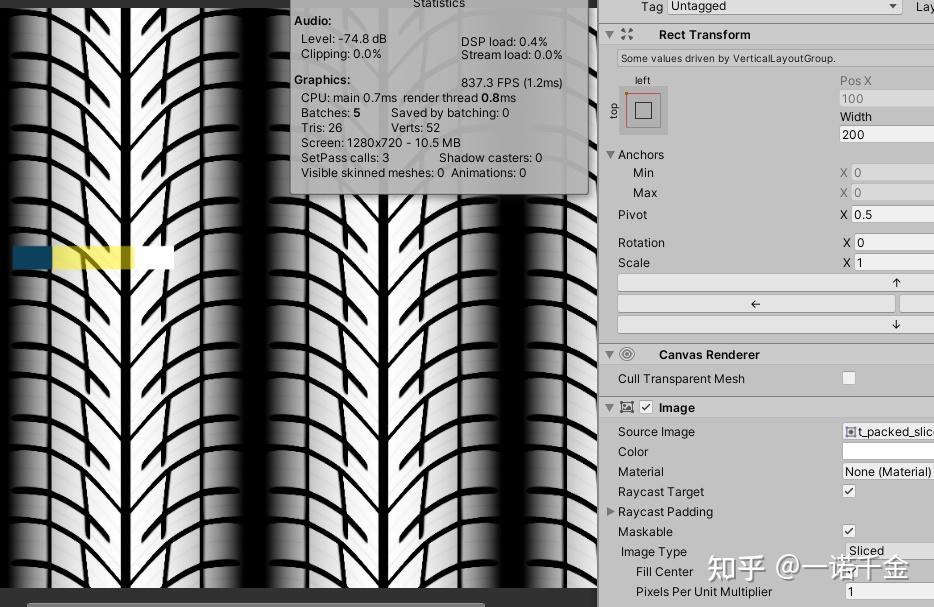Image resolution: width=934 pixels, height=607 pixels.
Task: Click the Rect Transform move icon
Action: click(x=627, y=34)
